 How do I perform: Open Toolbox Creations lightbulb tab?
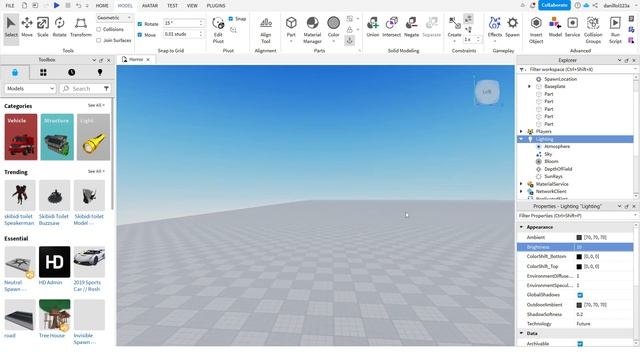point(100,72)
